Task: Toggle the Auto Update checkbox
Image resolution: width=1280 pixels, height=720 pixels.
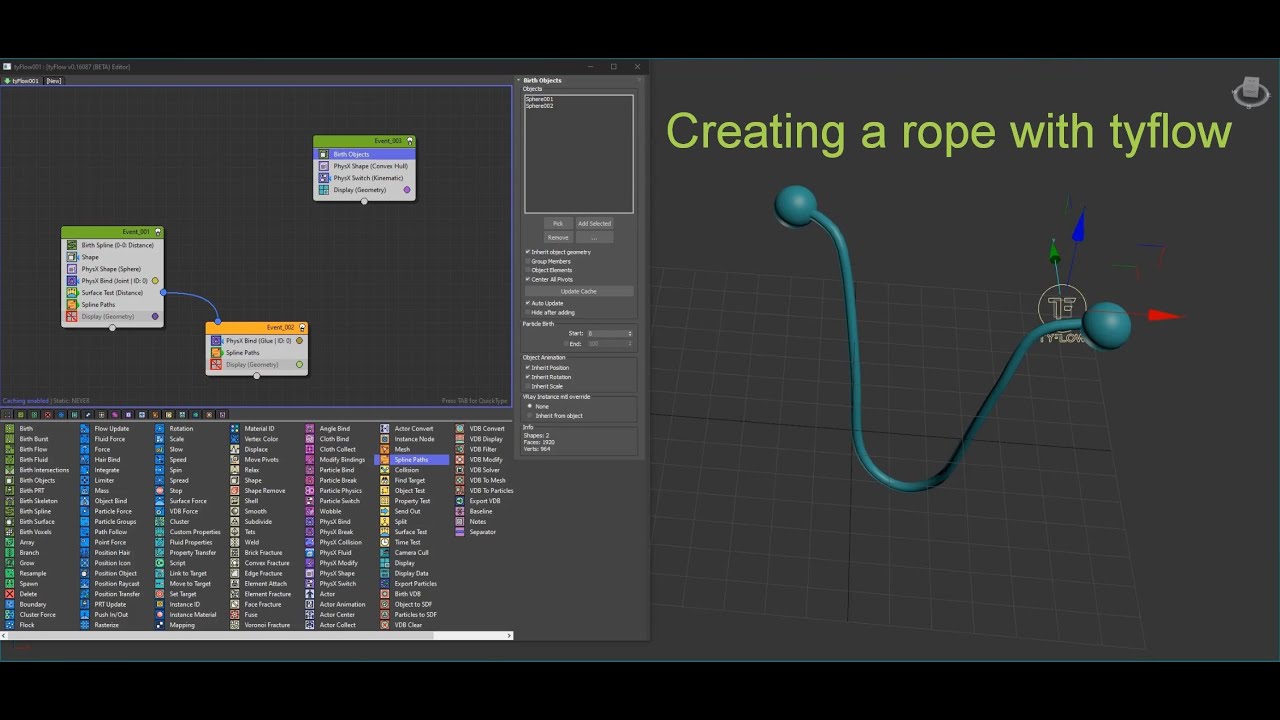Action: [x=528, y=303]
